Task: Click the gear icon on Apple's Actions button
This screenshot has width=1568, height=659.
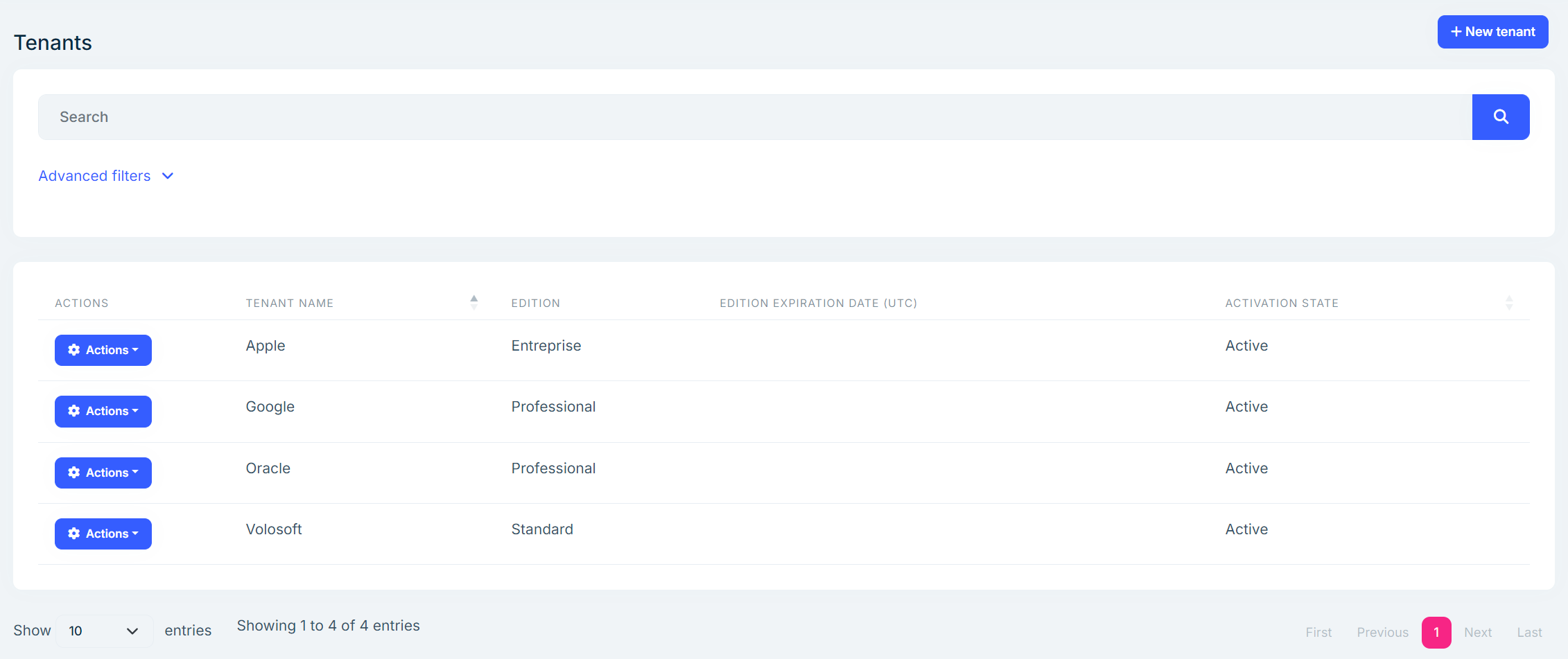Action: point(74,350)
